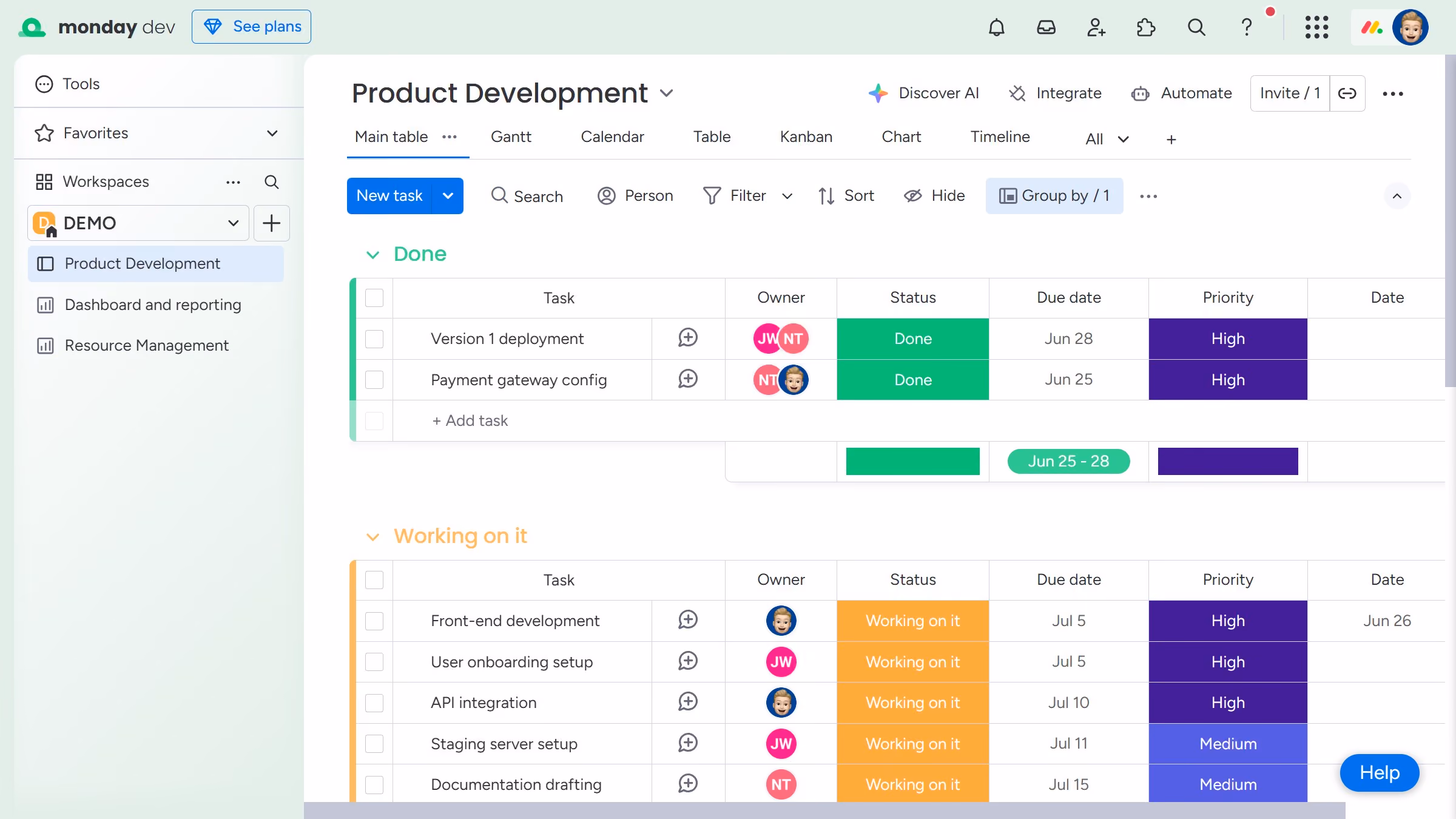This screenshot has height=819, width=1456.
Task: Open conversation for Payment gateway config
Action: click(688, 379)
